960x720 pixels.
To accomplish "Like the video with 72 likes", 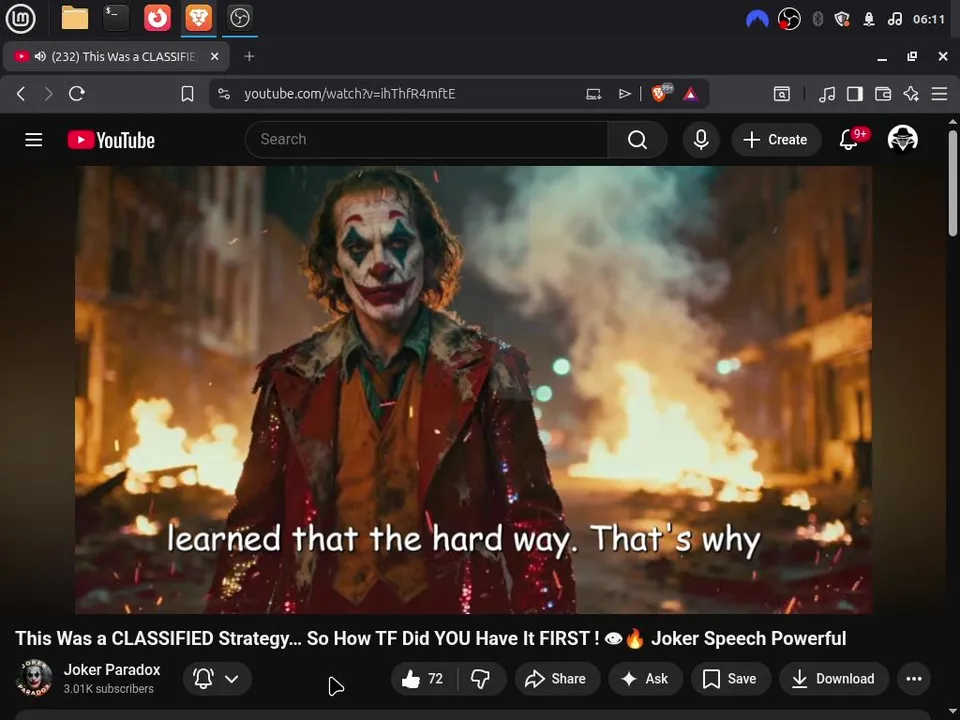I will tap(424, 678).
